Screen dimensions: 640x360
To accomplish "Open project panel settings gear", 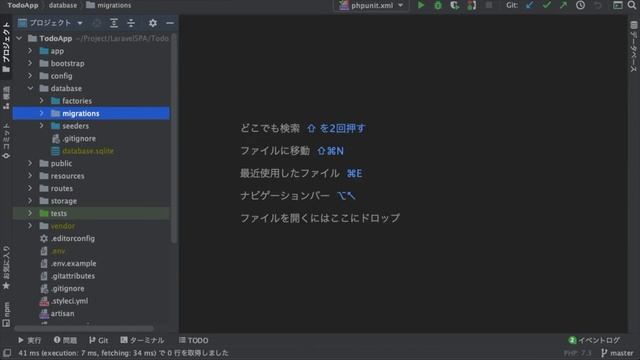I will [x=153, y=23].
